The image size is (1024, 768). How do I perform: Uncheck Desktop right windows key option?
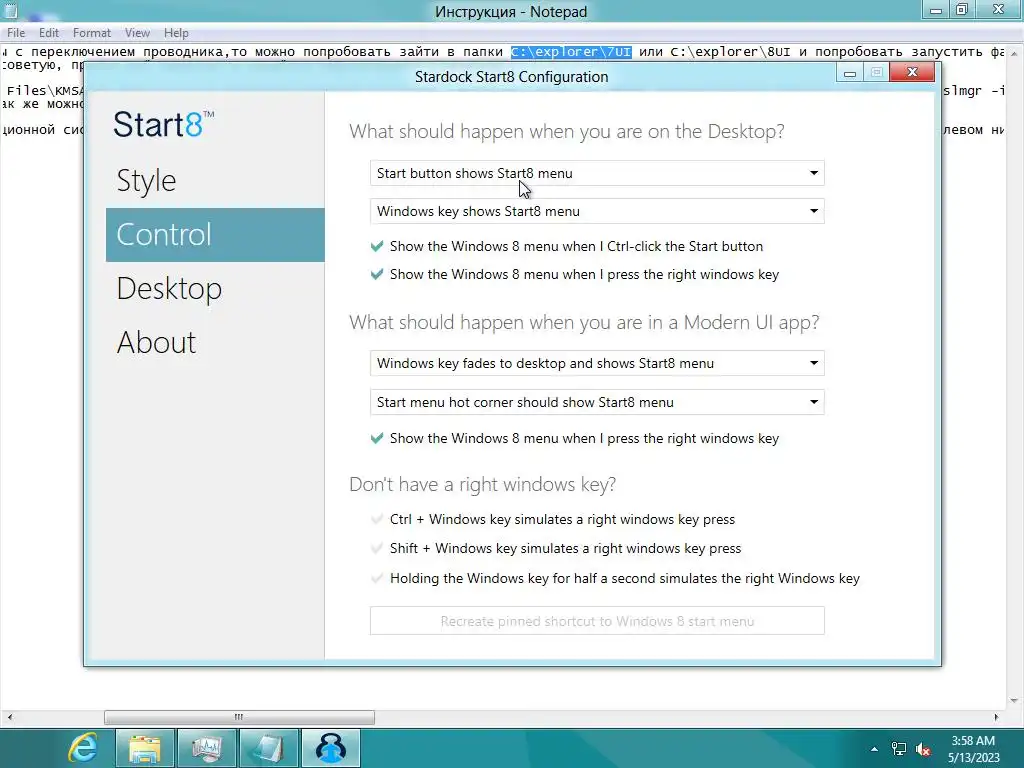(x=377, y=274)
